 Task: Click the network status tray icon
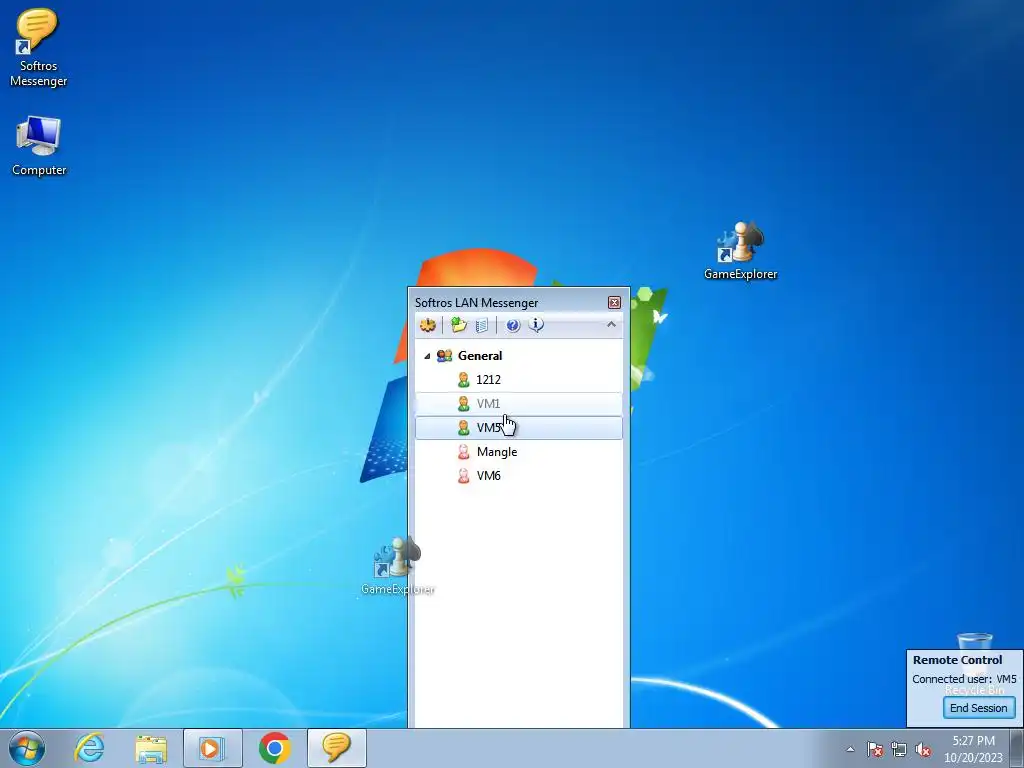[x=899, y=749]
